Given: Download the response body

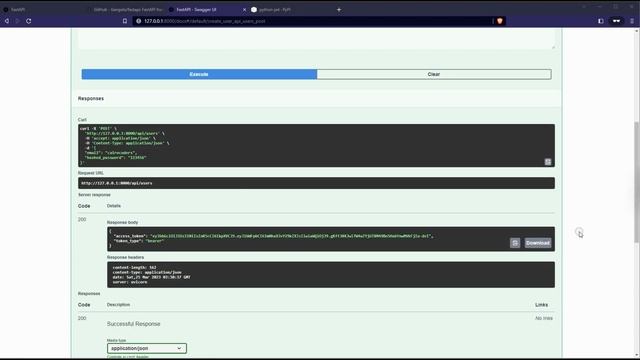Looking at the screenshot, I should click(538, 243).
